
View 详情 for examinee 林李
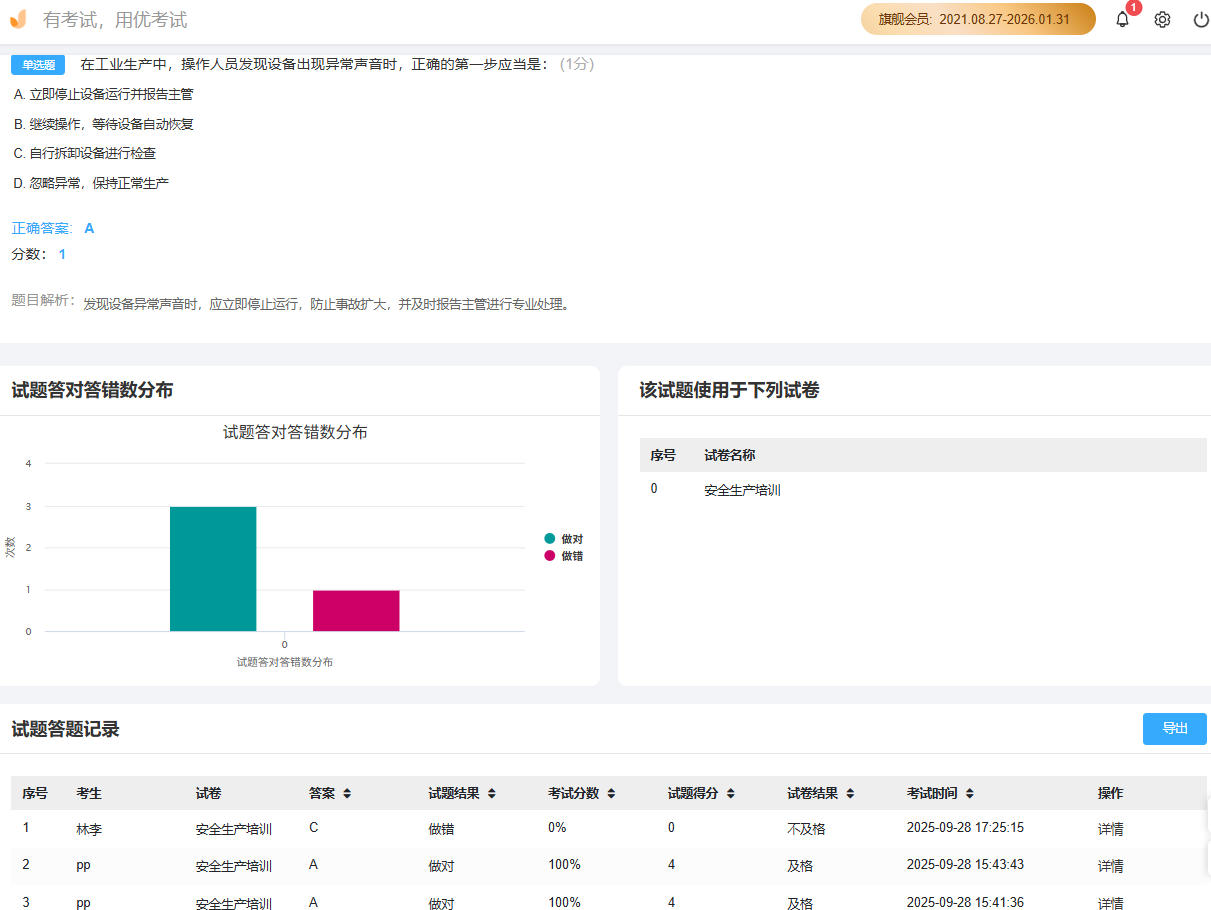click(x=1111, y=827)
